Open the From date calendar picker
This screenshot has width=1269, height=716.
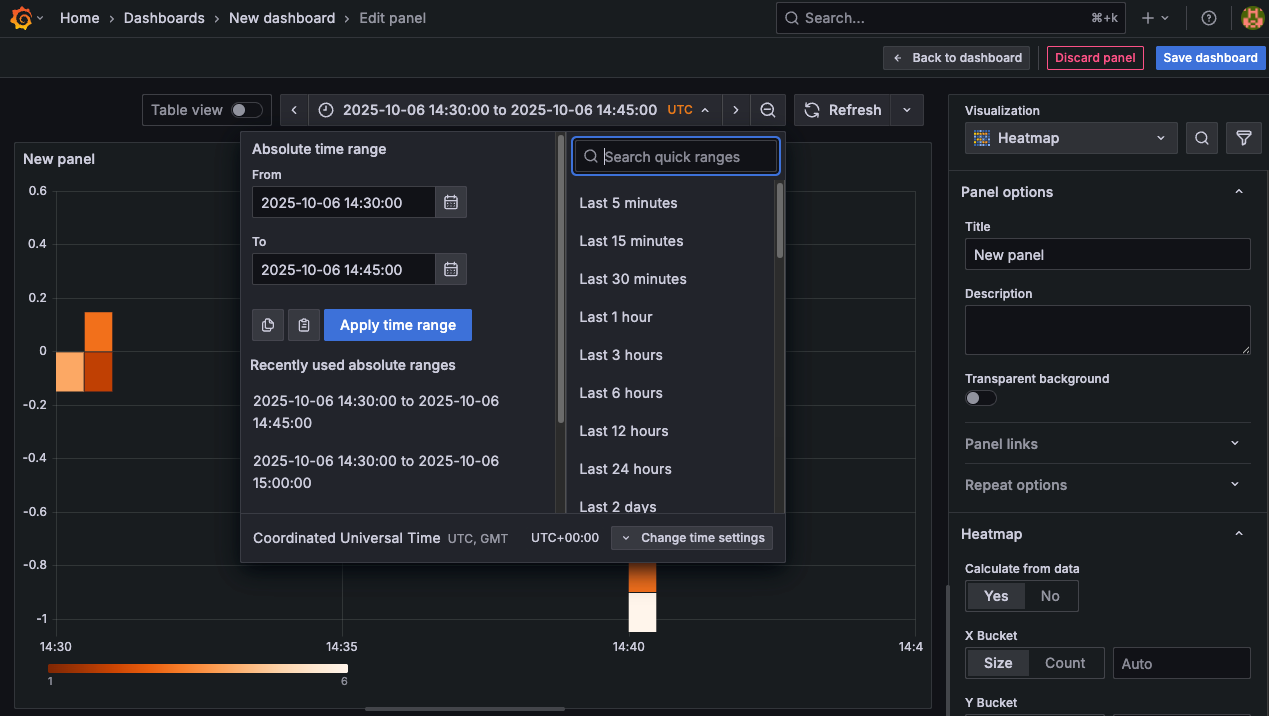click(451, 202)
